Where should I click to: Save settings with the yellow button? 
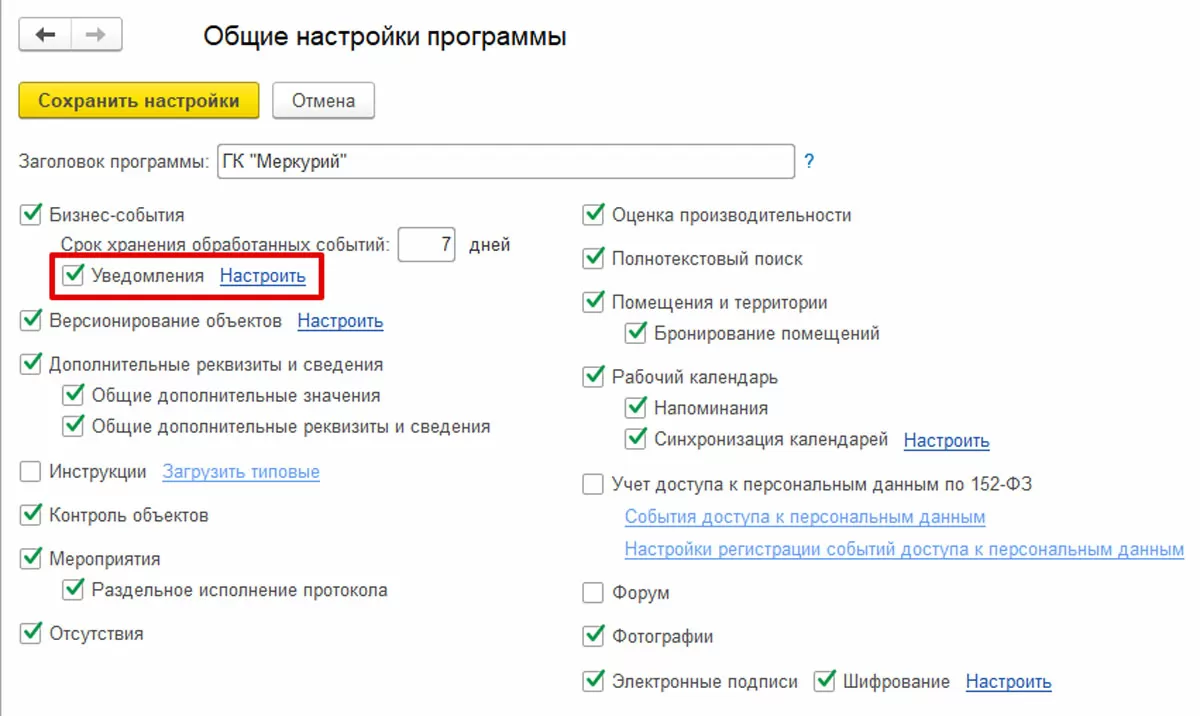(x=138, y=100)
